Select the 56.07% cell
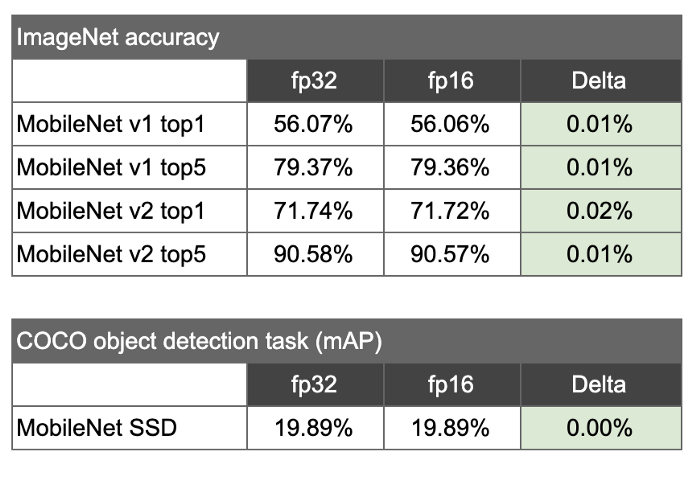The image size is (700, 484). point(313,125)
